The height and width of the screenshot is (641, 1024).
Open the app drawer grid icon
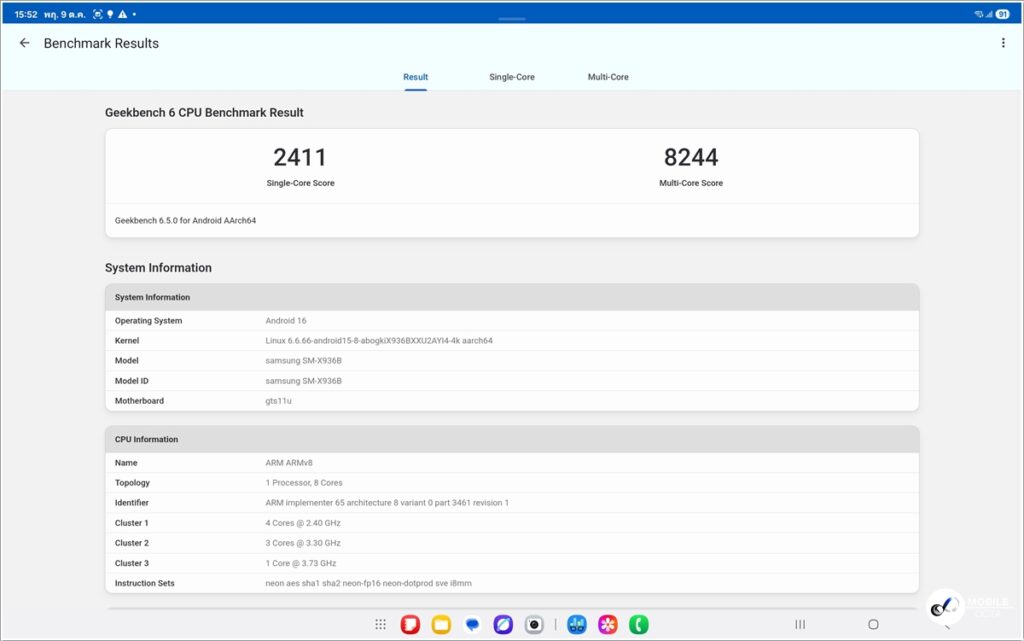380,624
